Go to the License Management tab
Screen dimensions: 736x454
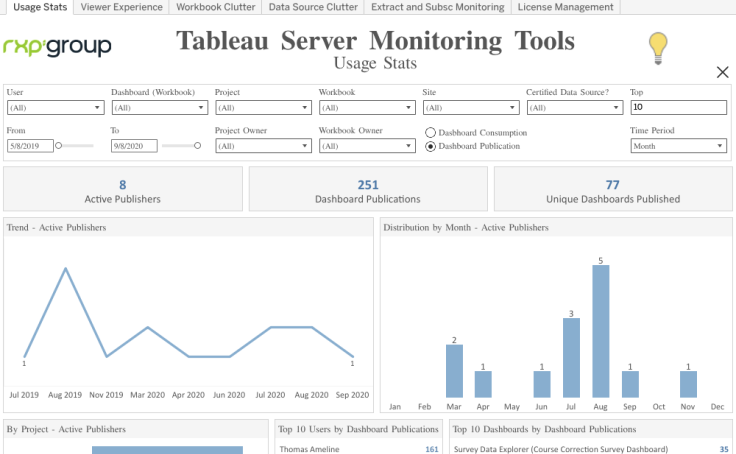point(566,7)
